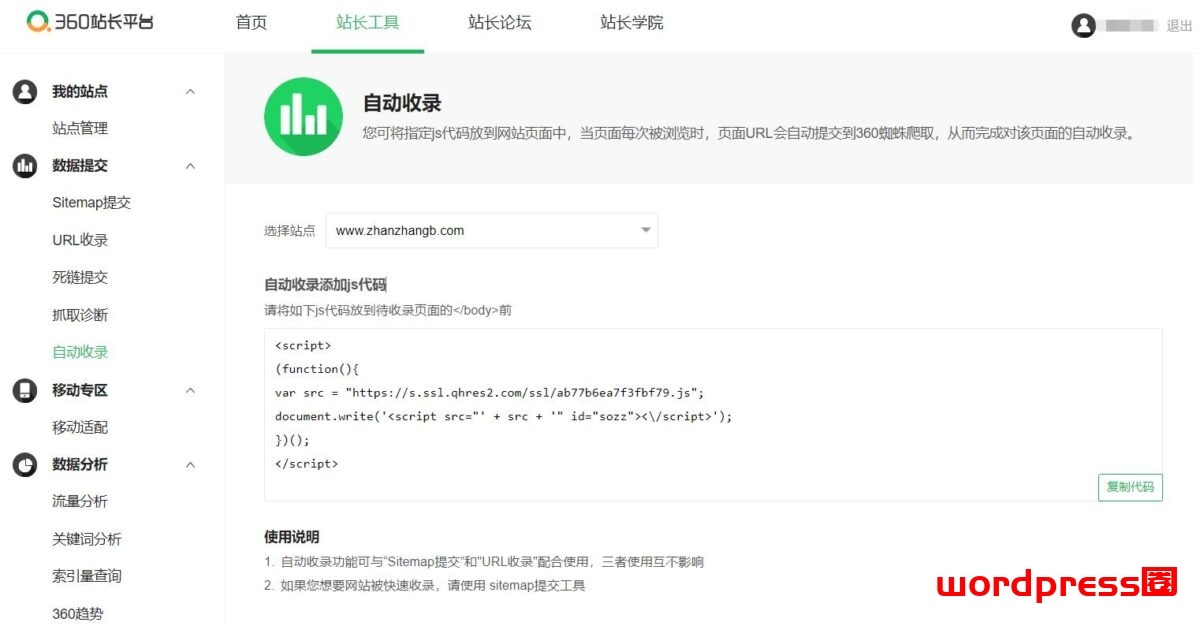Viewport: 1200px width, 626px height.
Task: Open 流量分析 in the sidebar
Action: point(80,501)
